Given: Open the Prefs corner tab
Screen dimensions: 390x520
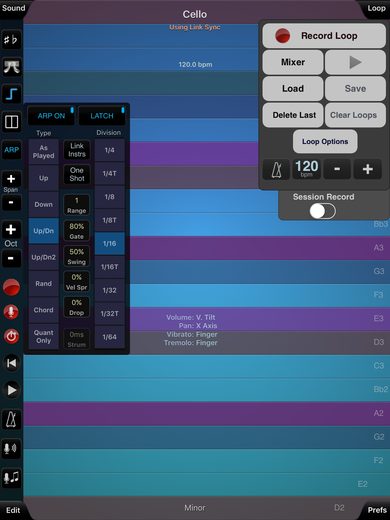Looking at the screenshot, I should tap(377, 510).
